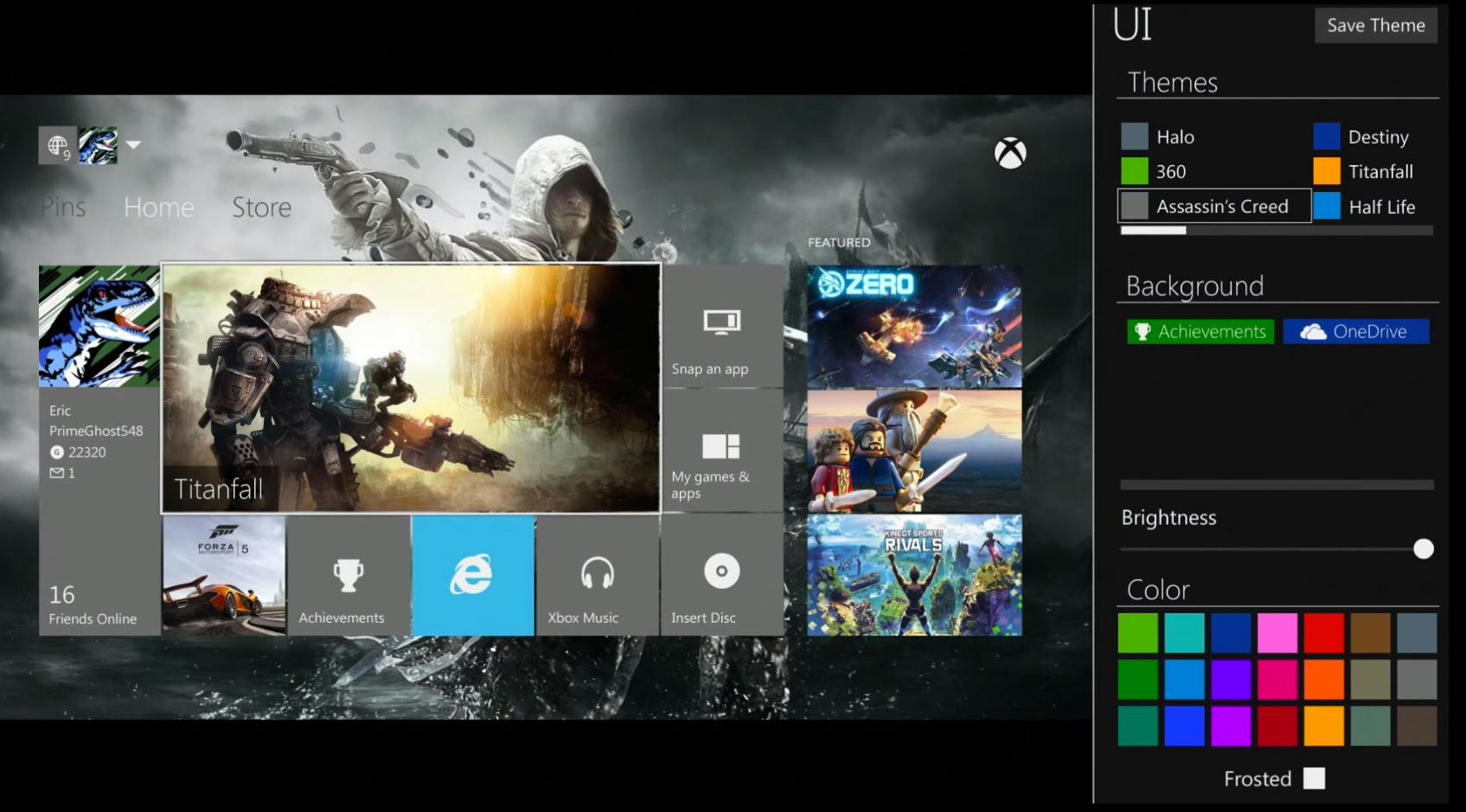Toggle the Frosted checkbox
Screen dimensions: 1466x812
[x=1314, y=778]
